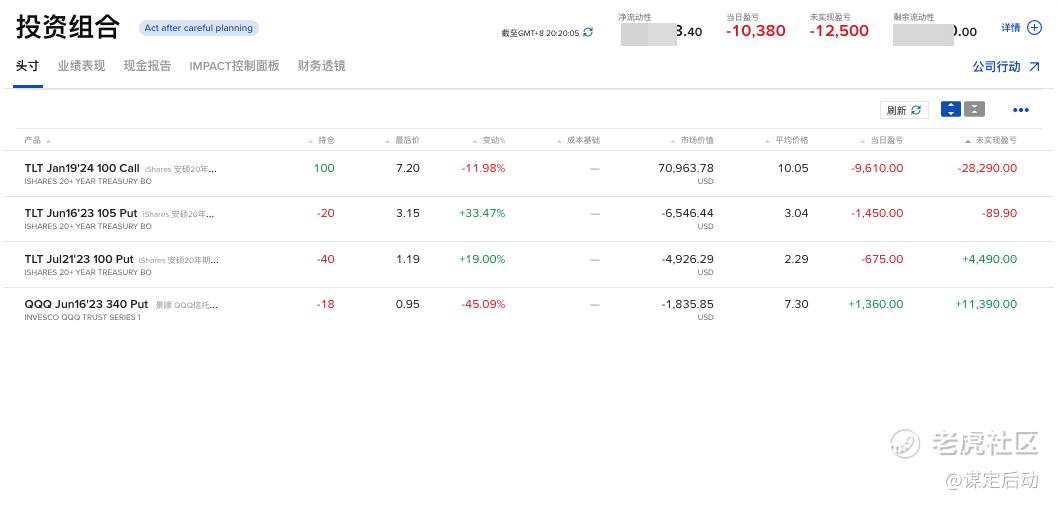Select the IMPACT控制面板 tab

click(234, 66)
